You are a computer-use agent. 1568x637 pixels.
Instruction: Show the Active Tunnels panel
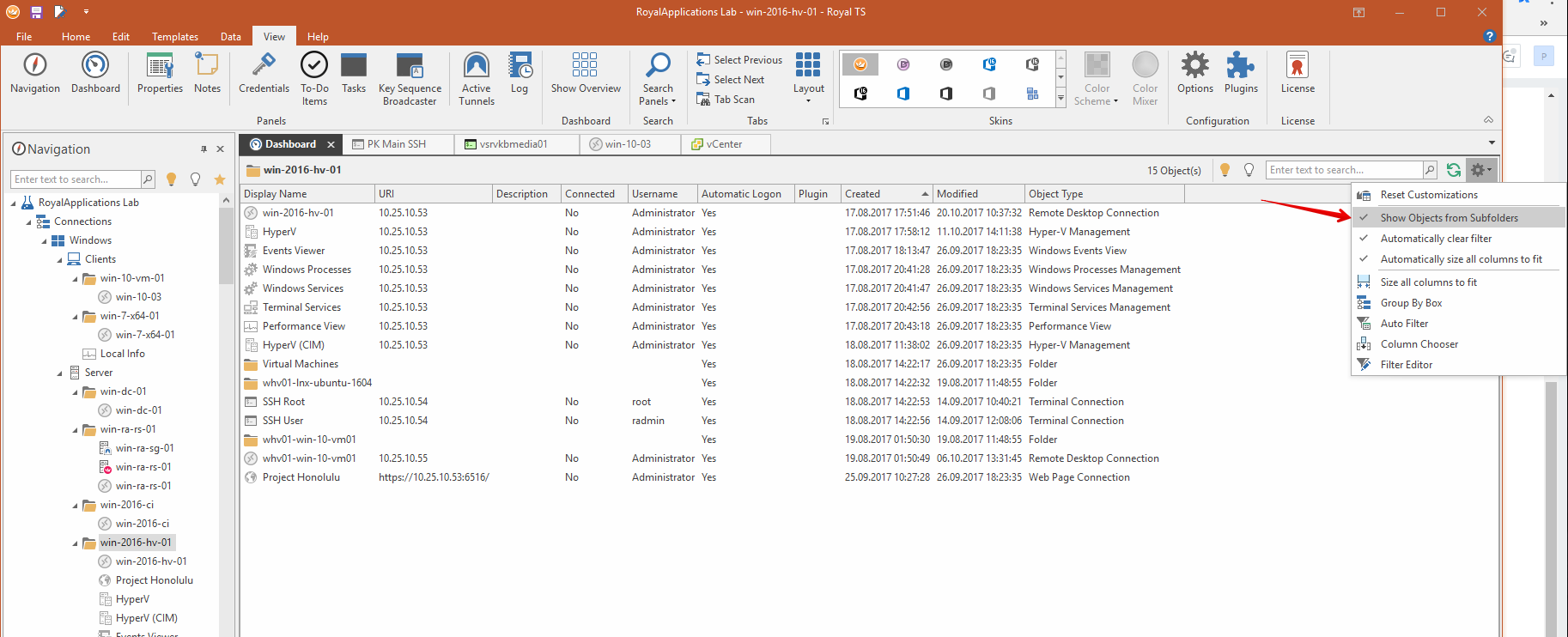pos(476,77)
